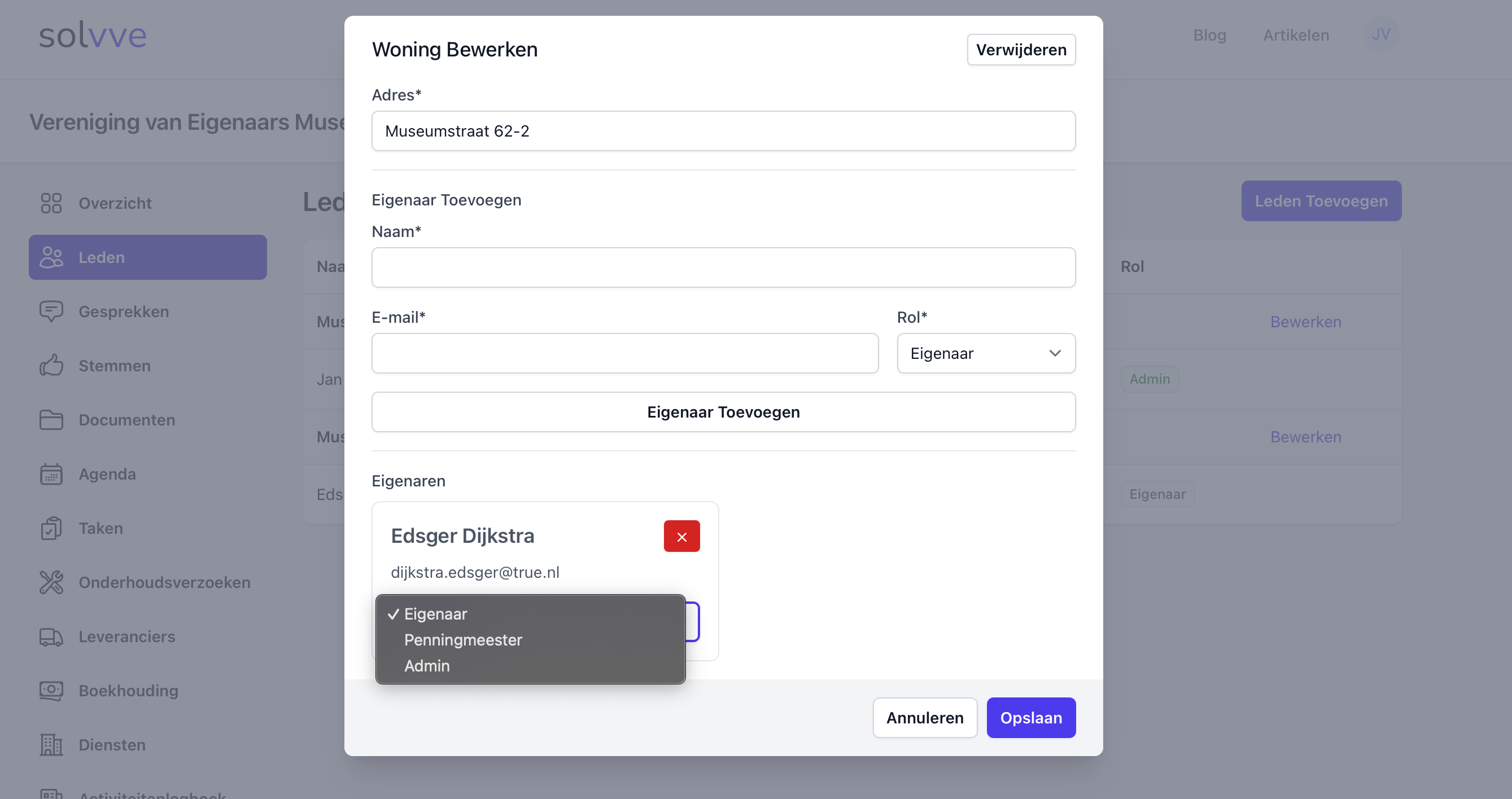
Task: Click the Onderhoudsverzoeken wrench icon
Action: coord(51,582)
